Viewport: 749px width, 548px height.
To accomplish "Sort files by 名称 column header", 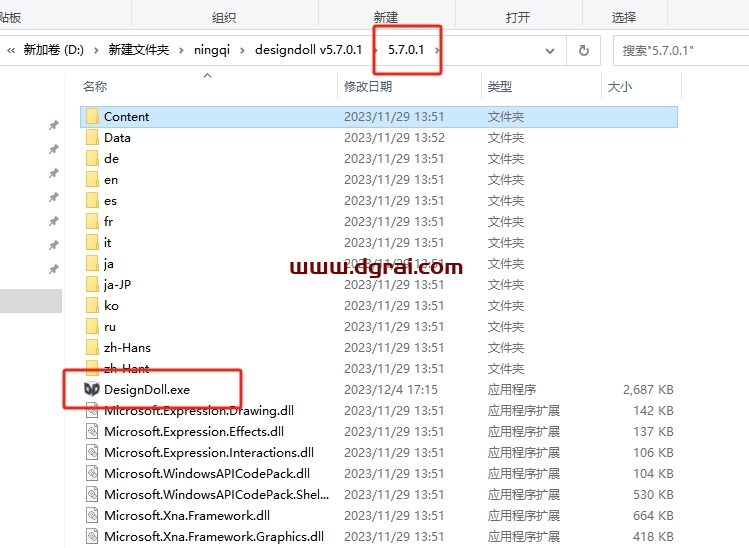I will pos(95,86).
